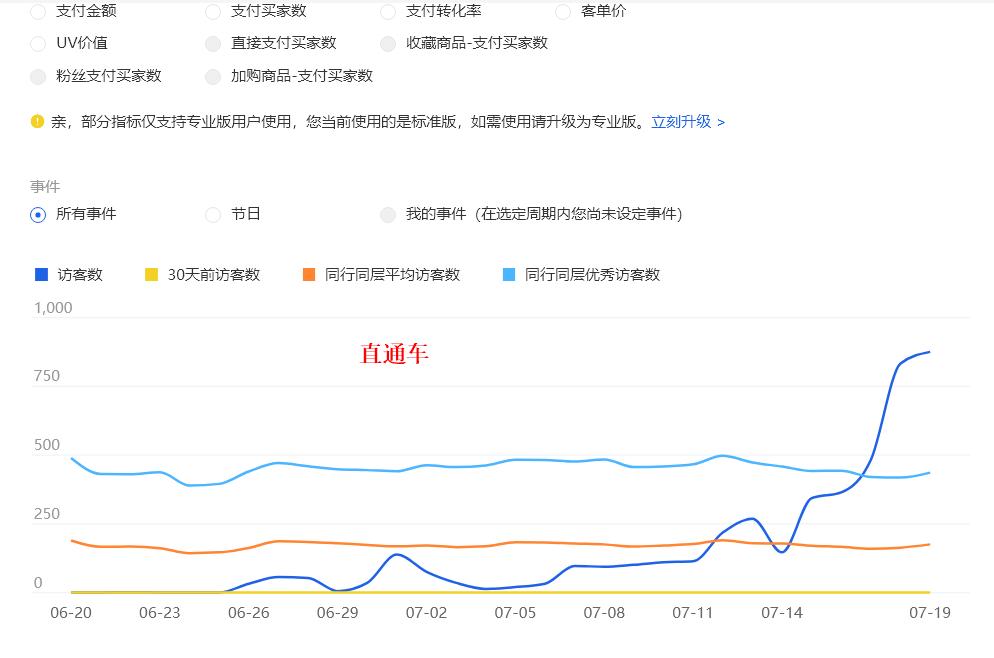Select the 客单价 metric
Image resolution: width=994 pixels, height=658 pixels.
(562, 11)
